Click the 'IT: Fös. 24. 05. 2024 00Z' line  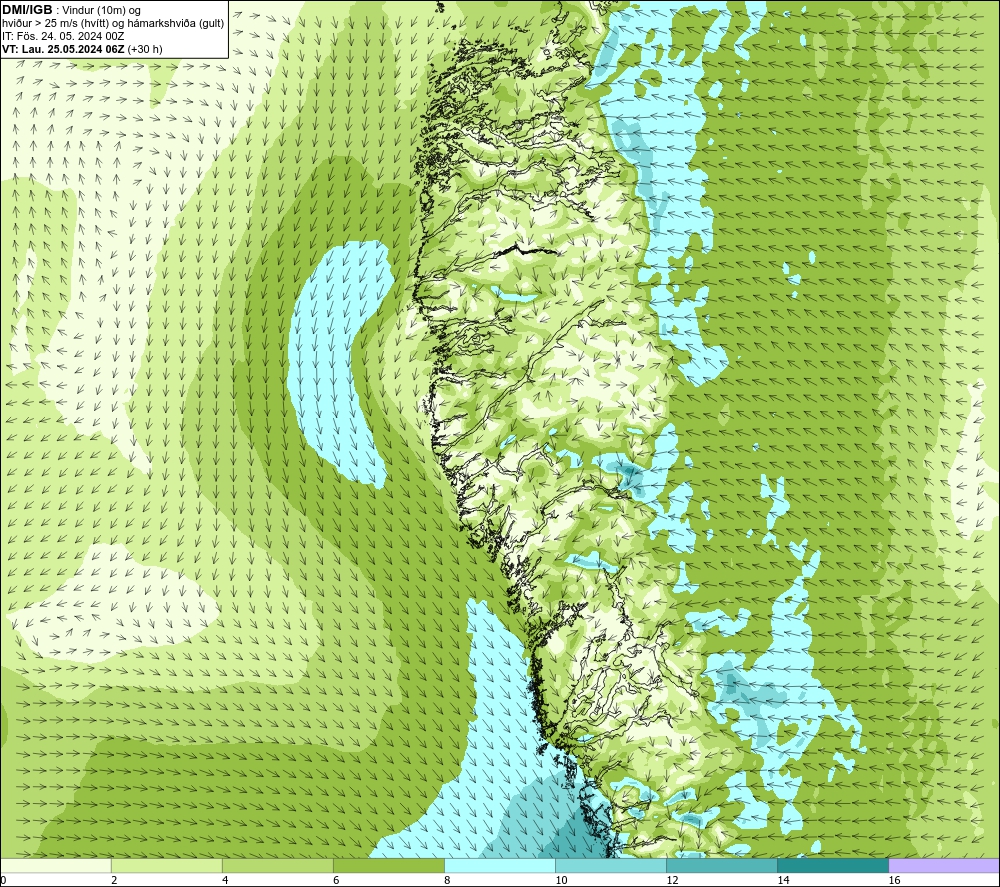pyautogui.click(x=63, y=36)
